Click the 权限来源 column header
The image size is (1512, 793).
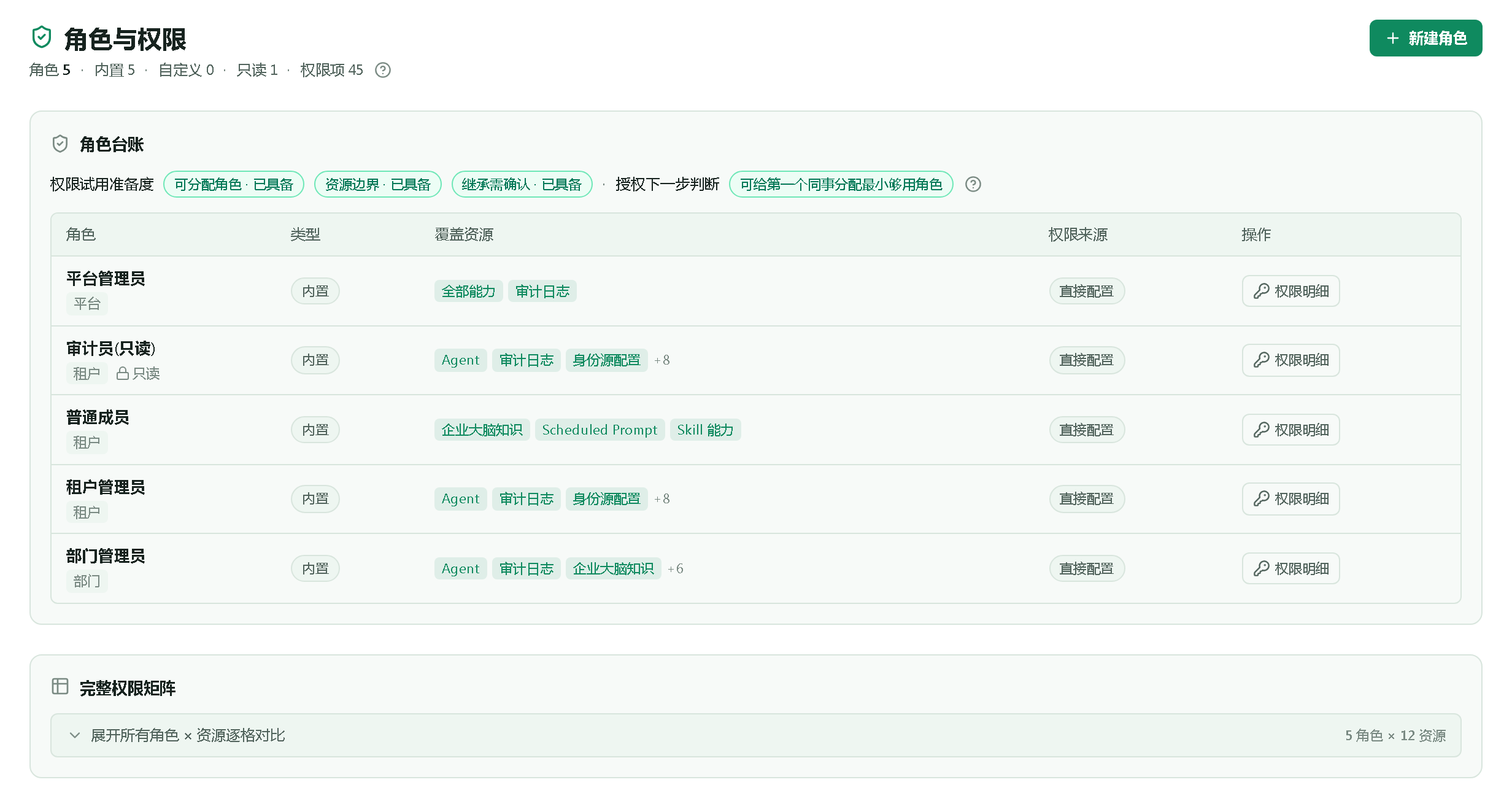click(1078, 234)
